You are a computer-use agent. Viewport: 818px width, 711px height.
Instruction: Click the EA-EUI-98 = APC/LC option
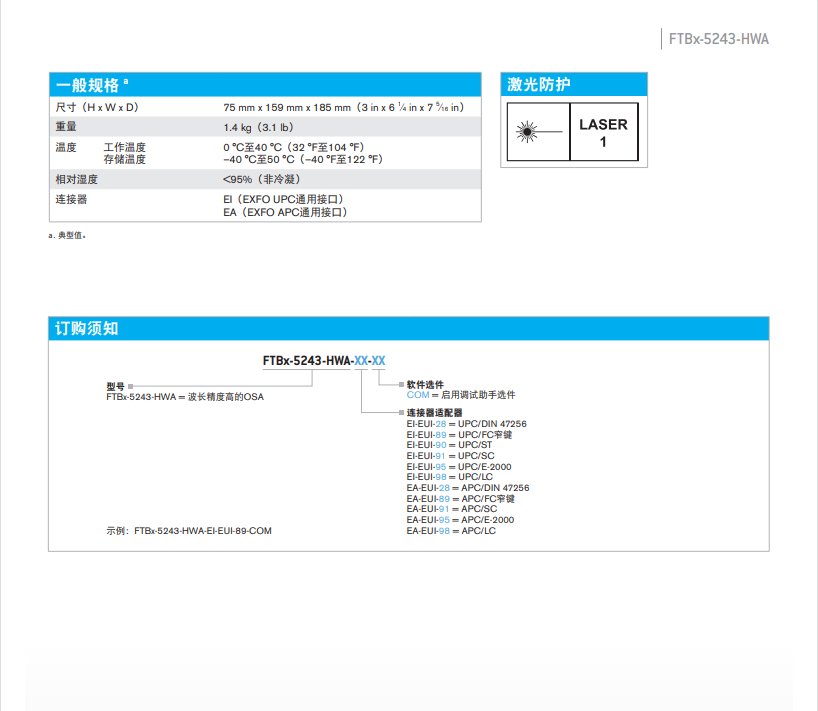pos(451,531)
